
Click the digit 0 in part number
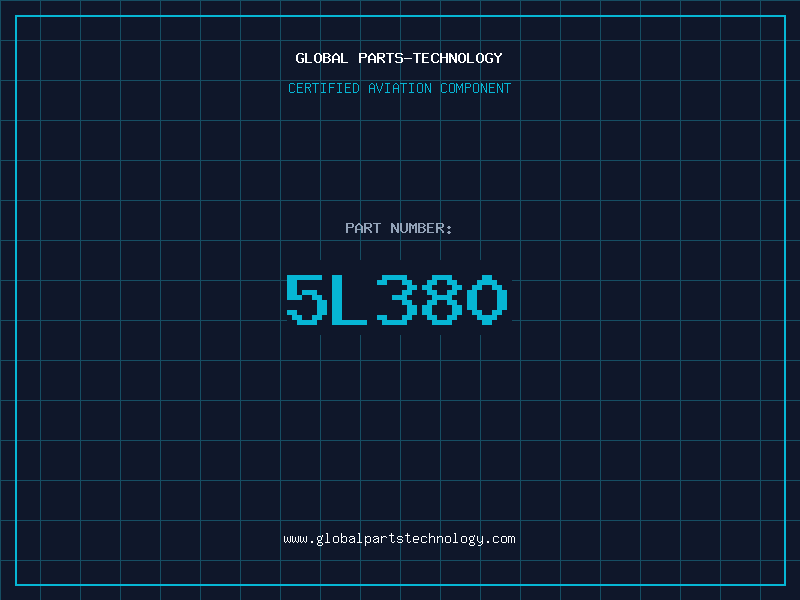click(487, 299)
